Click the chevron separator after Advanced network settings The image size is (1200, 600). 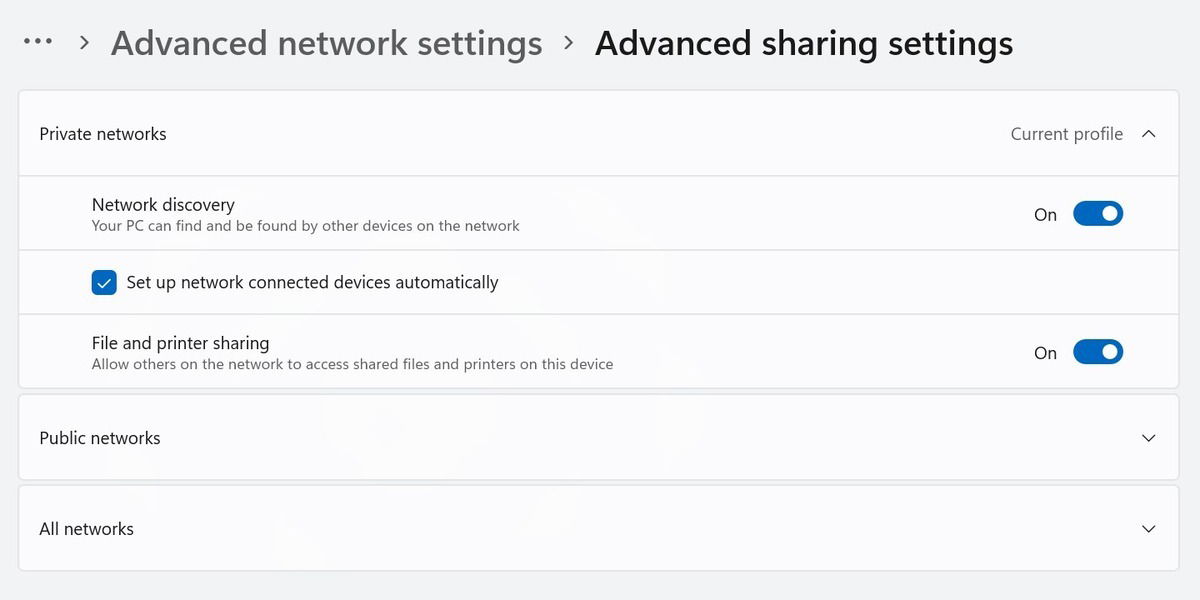(568, 43)
